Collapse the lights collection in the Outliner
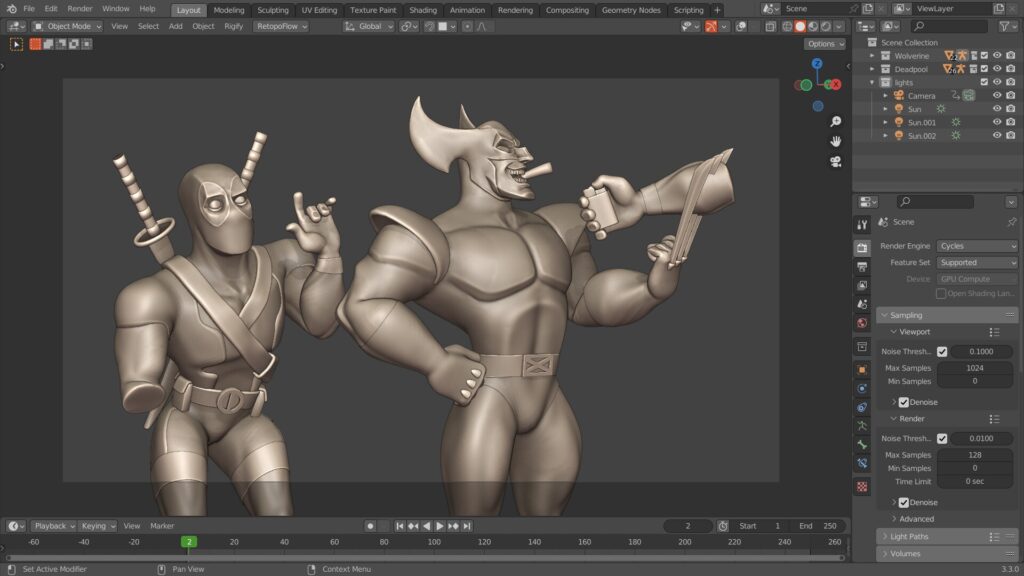This screenshot has height=576, width=1024. coord(871,82)
